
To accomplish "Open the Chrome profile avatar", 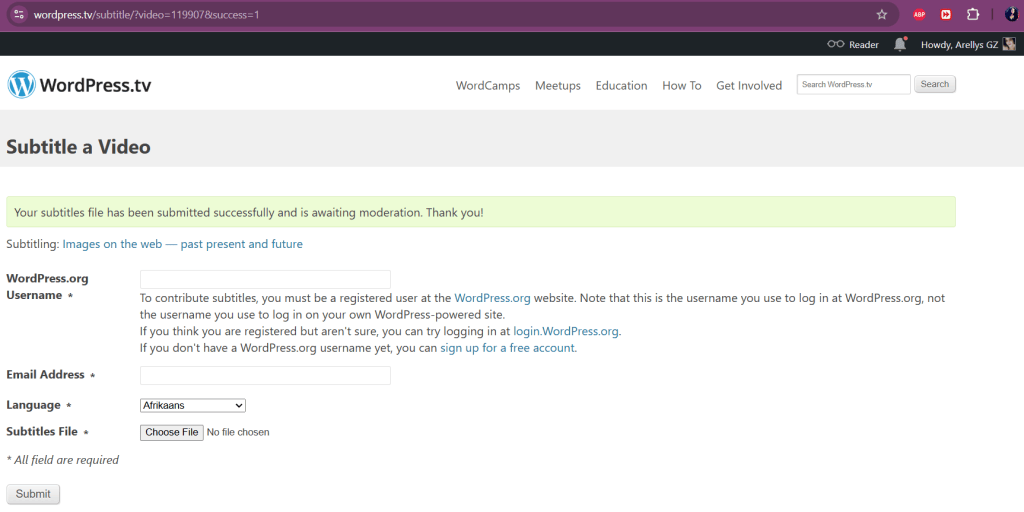I will click(1011, 14).
